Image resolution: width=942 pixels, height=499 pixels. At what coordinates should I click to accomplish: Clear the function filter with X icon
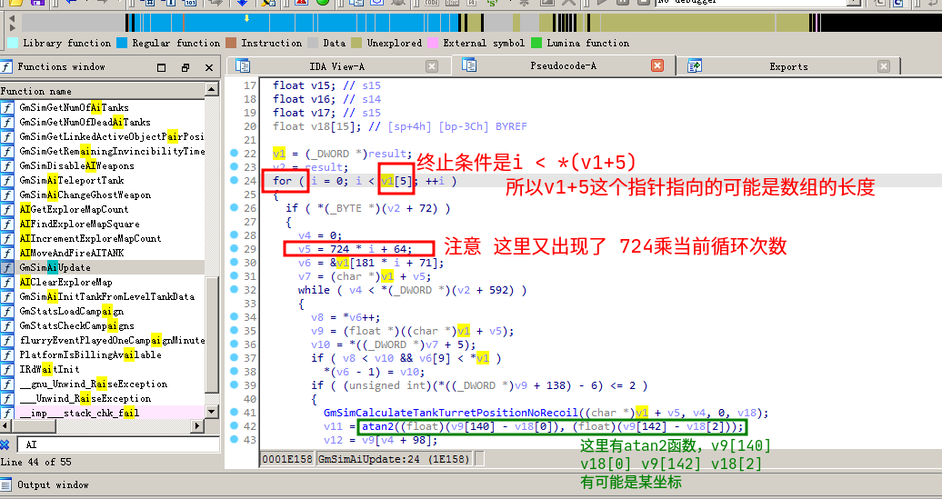coord(5,444)
